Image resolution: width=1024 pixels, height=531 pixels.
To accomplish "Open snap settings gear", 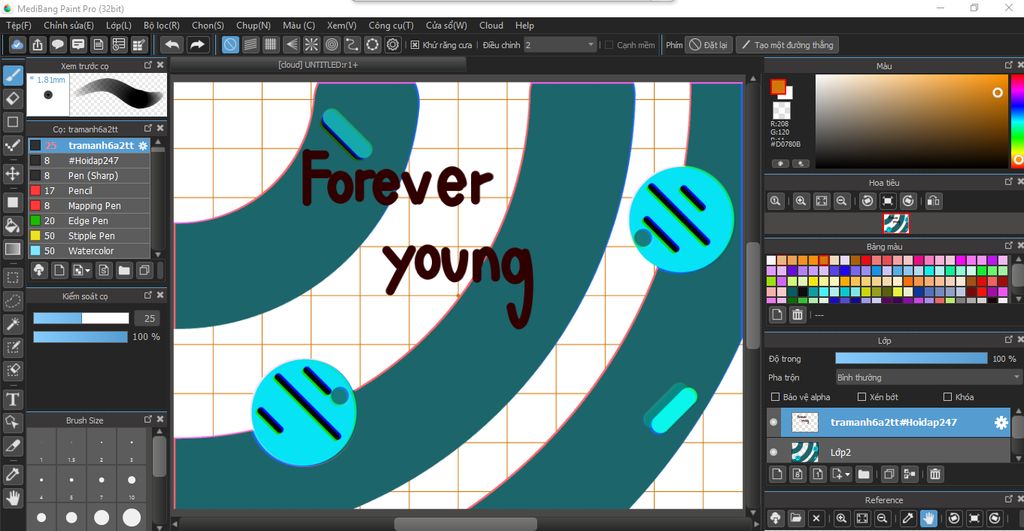I will [392, 44].
